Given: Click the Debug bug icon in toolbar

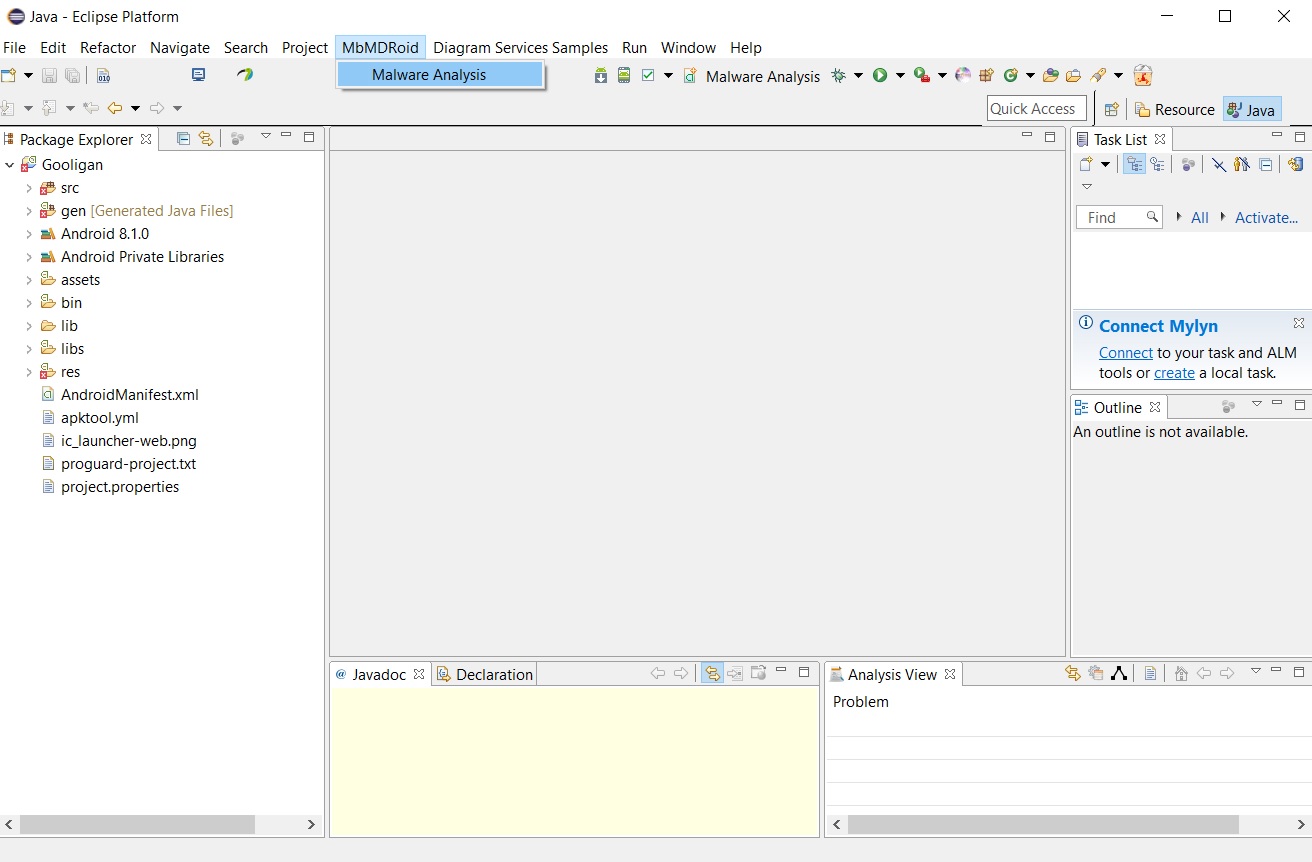Looking at the screenshot, I should 838,76.
